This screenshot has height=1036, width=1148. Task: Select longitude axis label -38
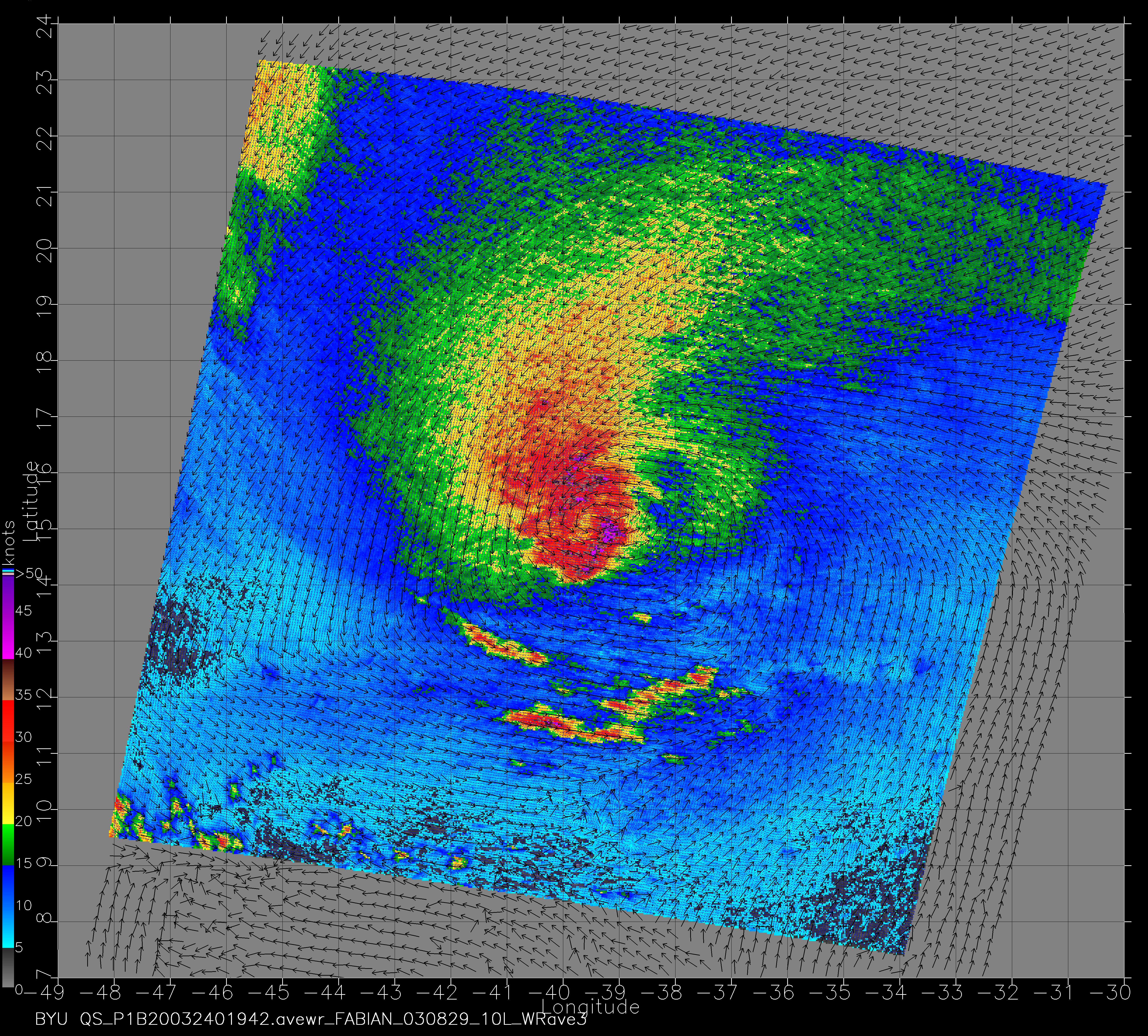[x=662, y=993]
